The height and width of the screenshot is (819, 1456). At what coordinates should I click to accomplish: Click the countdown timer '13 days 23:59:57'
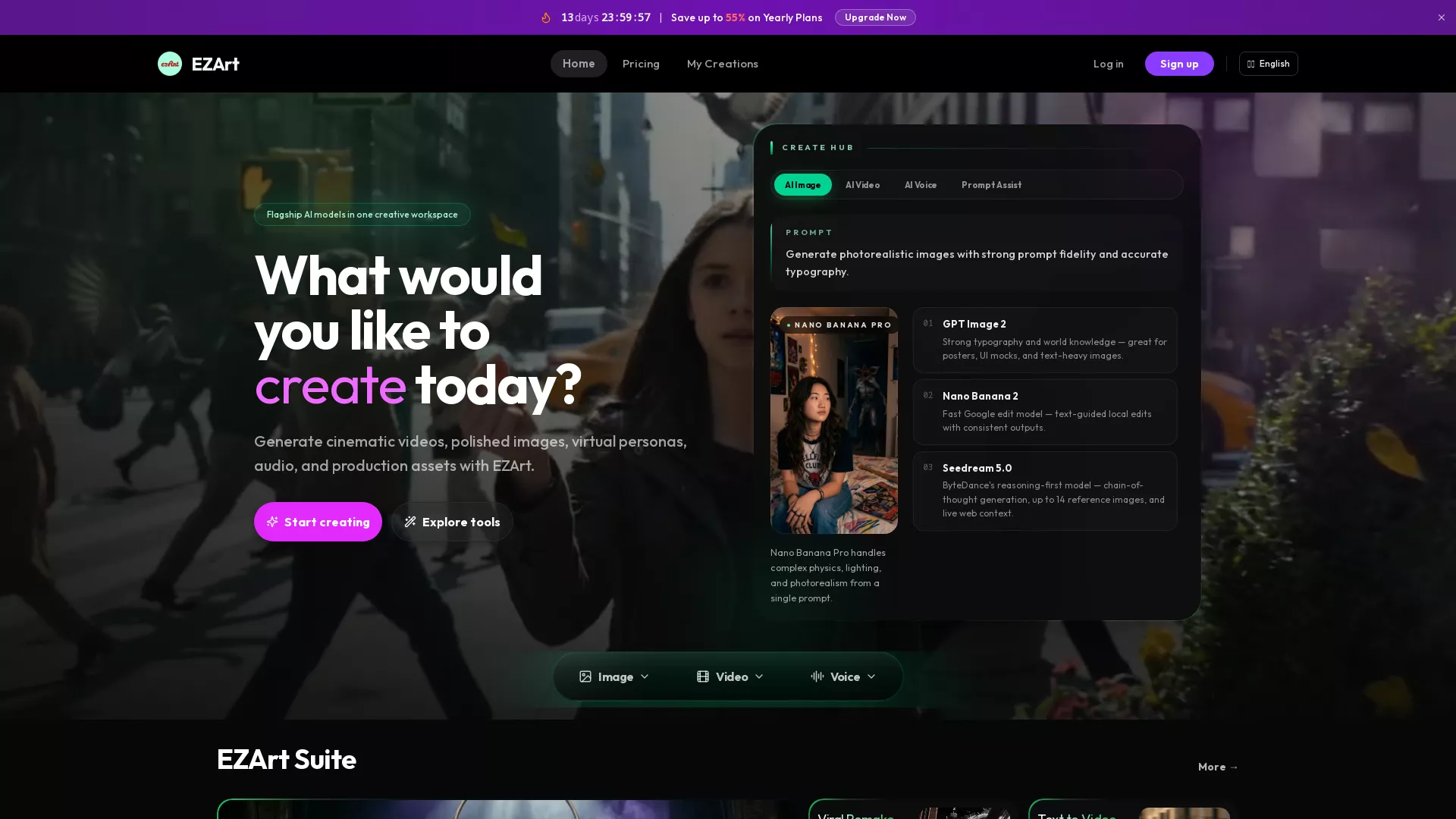pos(606,17)
